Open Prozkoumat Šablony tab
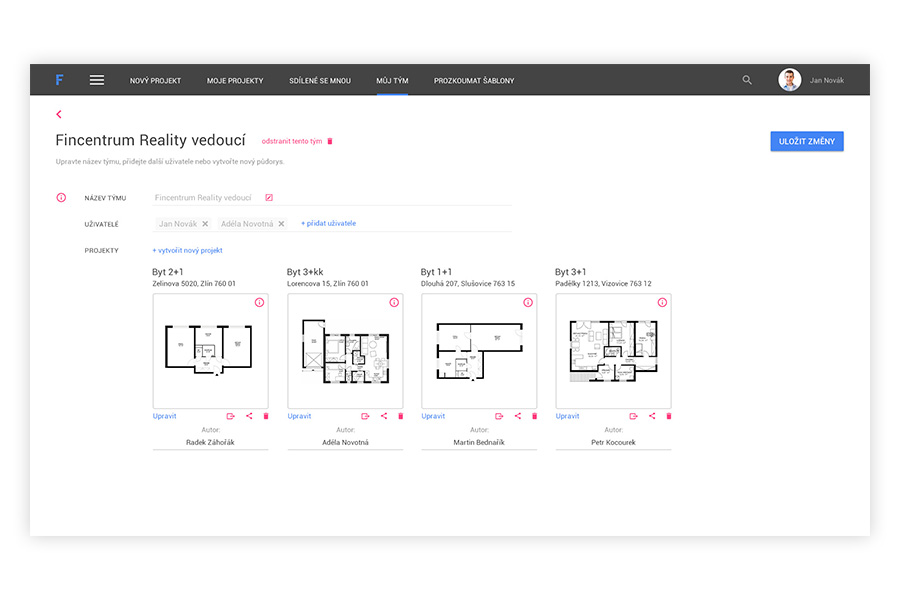The width and height of the screenshot is (900, 600). point(474,80)
